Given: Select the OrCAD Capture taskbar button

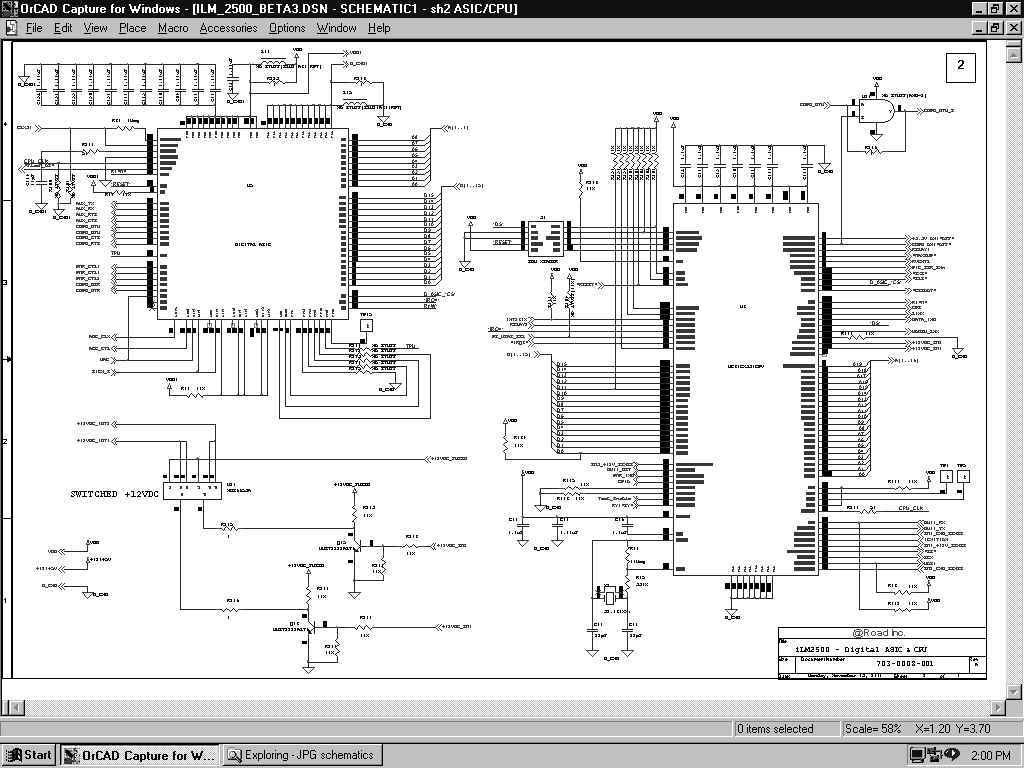Looking at the screenshot, I should tap(139, 755).
